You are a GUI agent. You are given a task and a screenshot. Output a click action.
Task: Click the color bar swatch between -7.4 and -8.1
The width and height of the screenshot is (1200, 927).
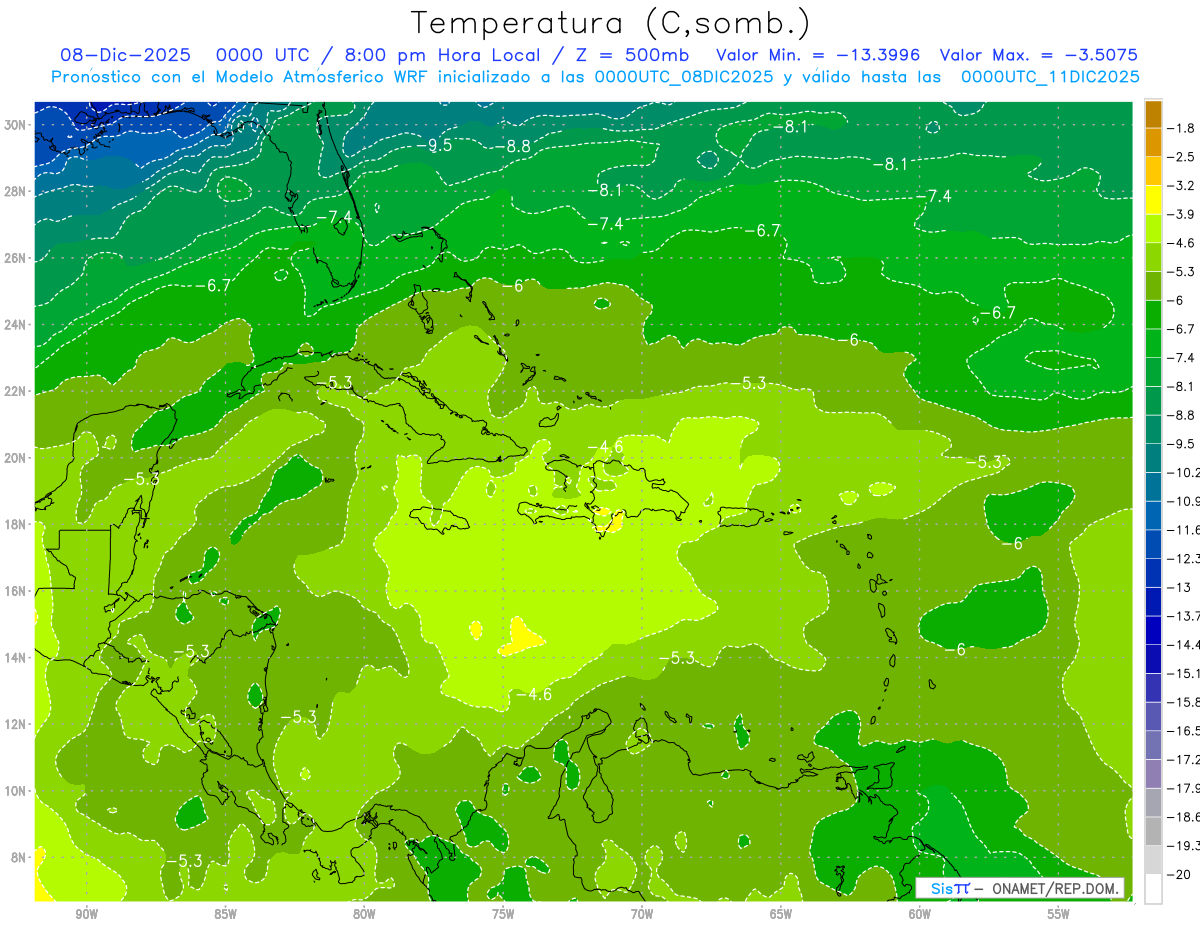click(x=1153, y=372)
